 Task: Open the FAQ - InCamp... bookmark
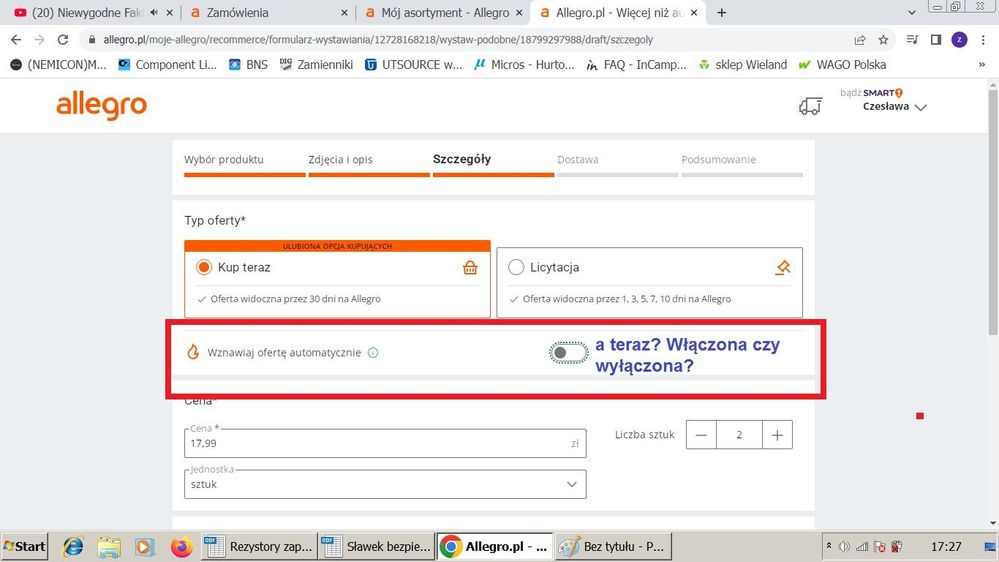coord(636,64)
